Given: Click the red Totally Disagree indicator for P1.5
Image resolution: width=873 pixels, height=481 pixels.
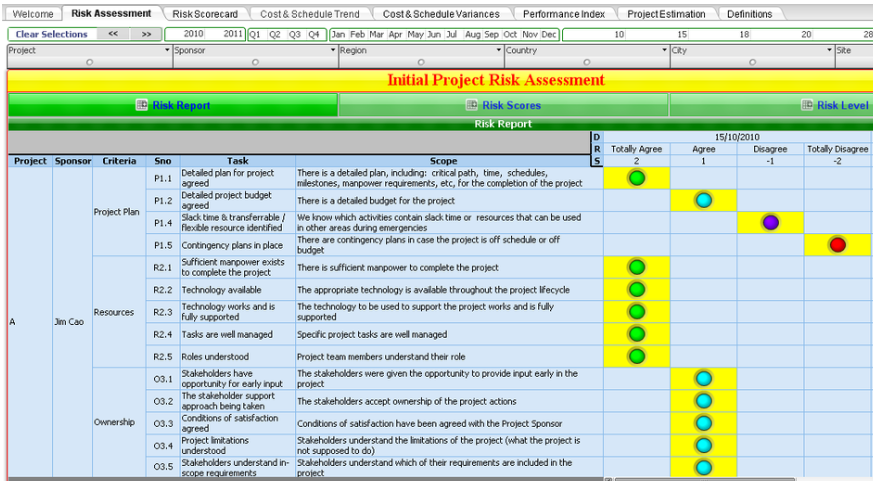Looking at the screenshot, I should 838,244.
